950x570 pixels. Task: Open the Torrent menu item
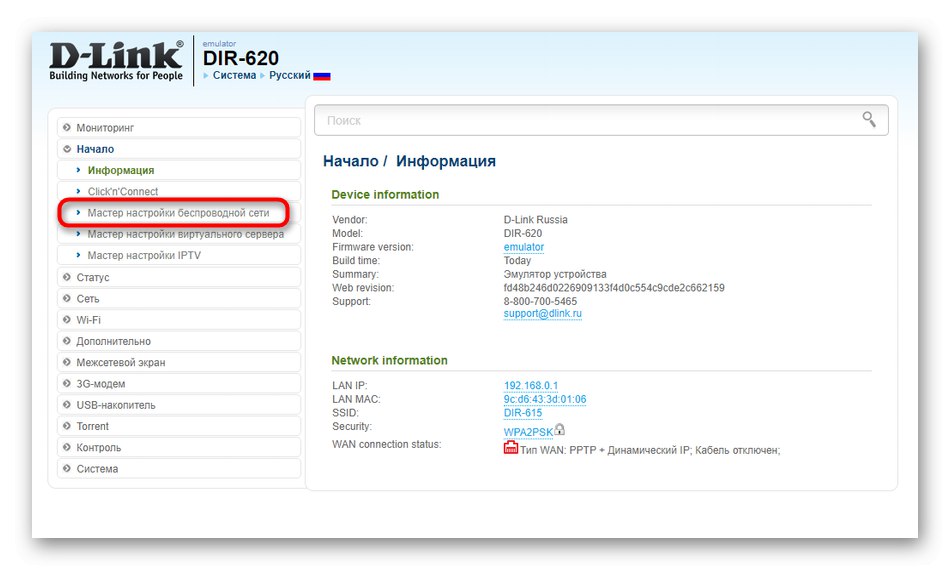click(179, 426)
